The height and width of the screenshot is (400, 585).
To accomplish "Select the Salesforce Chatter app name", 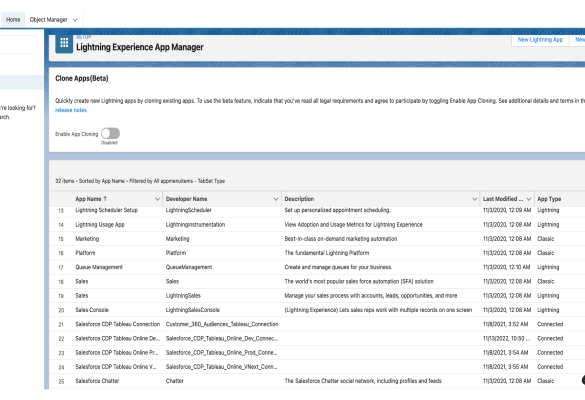I will 97,381.
